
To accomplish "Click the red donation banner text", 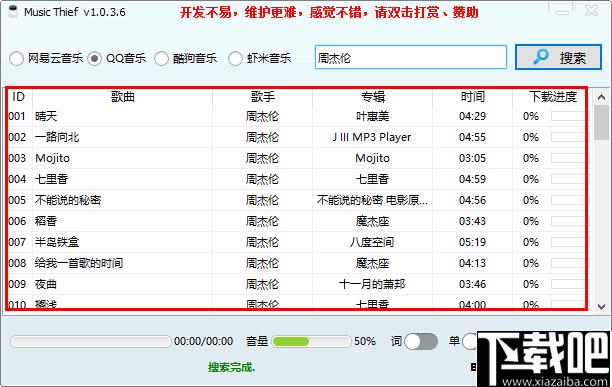I will pos(329,12).
